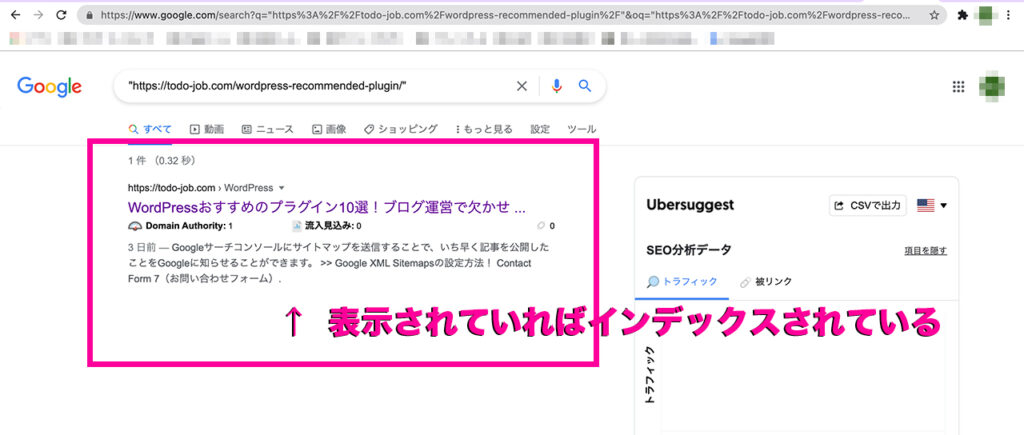Click the browser back arrow
Viewport: 1024px width, 435px height.
[x=16, y=14]
